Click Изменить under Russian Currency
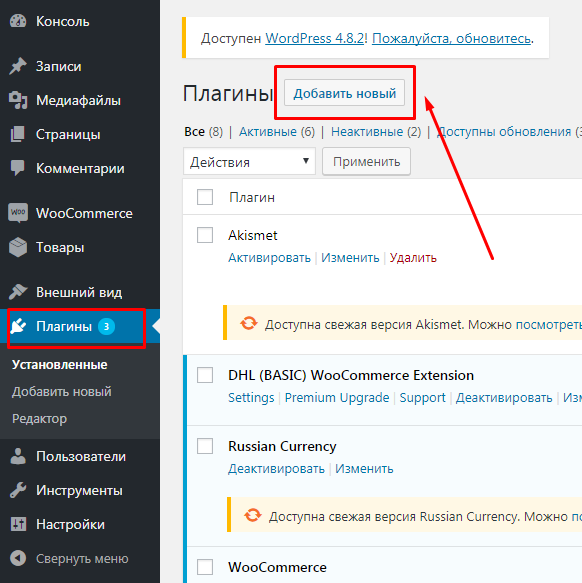 tap(364, 468)
